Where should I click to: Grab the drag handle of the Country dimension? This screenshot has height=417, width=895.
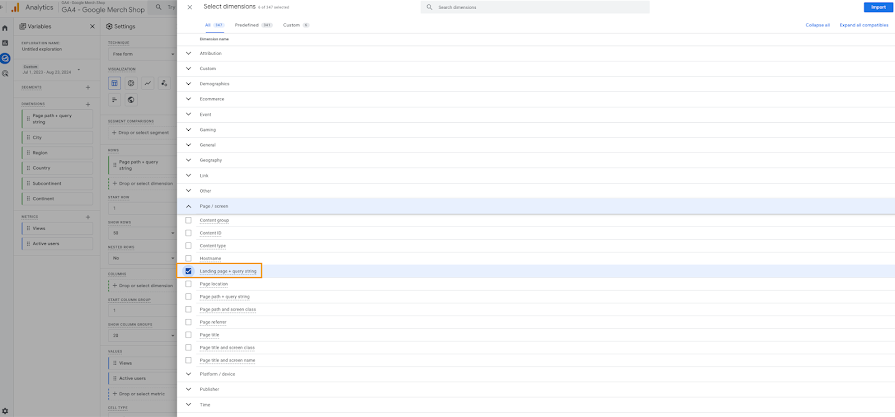coord(29,168)
